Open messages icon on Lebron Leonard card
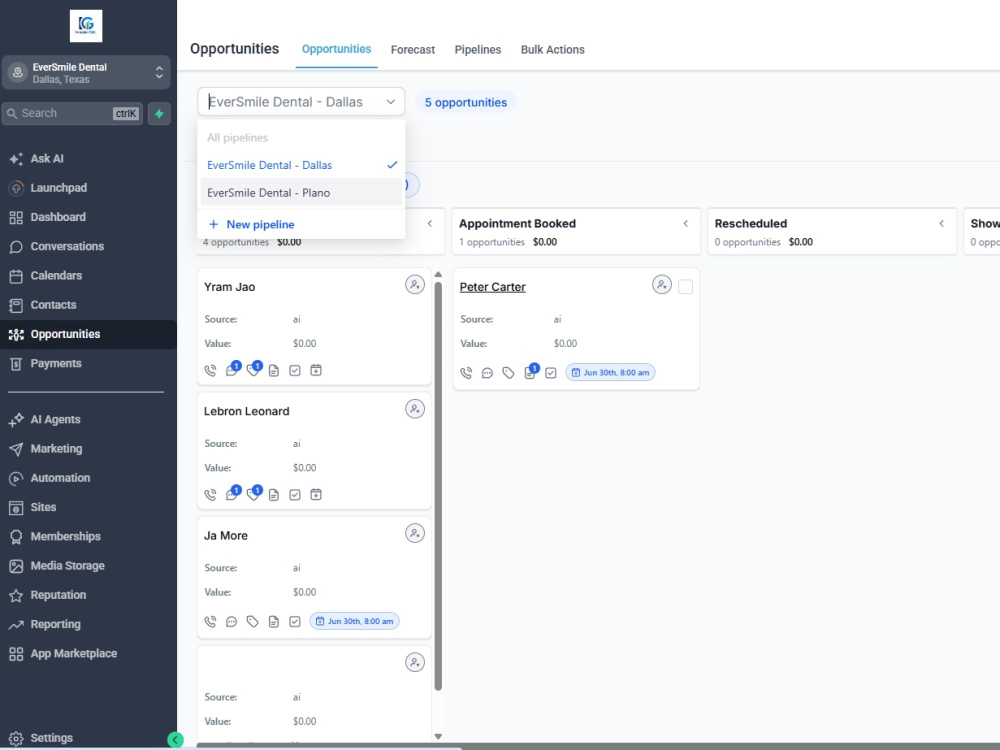This screenshot has width=1000, height=750. click(232, 494)
